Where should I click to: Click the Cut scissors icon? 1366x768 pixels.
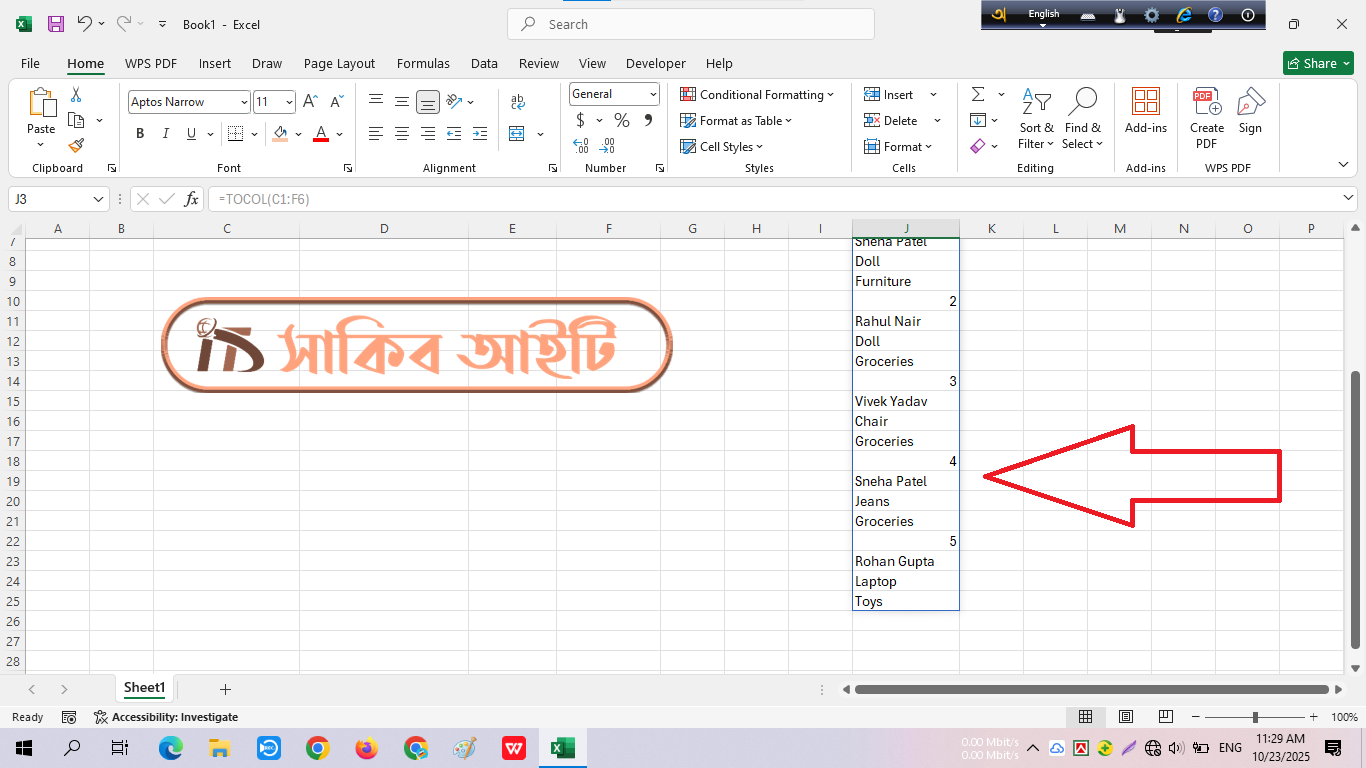(x=76, y=95)
